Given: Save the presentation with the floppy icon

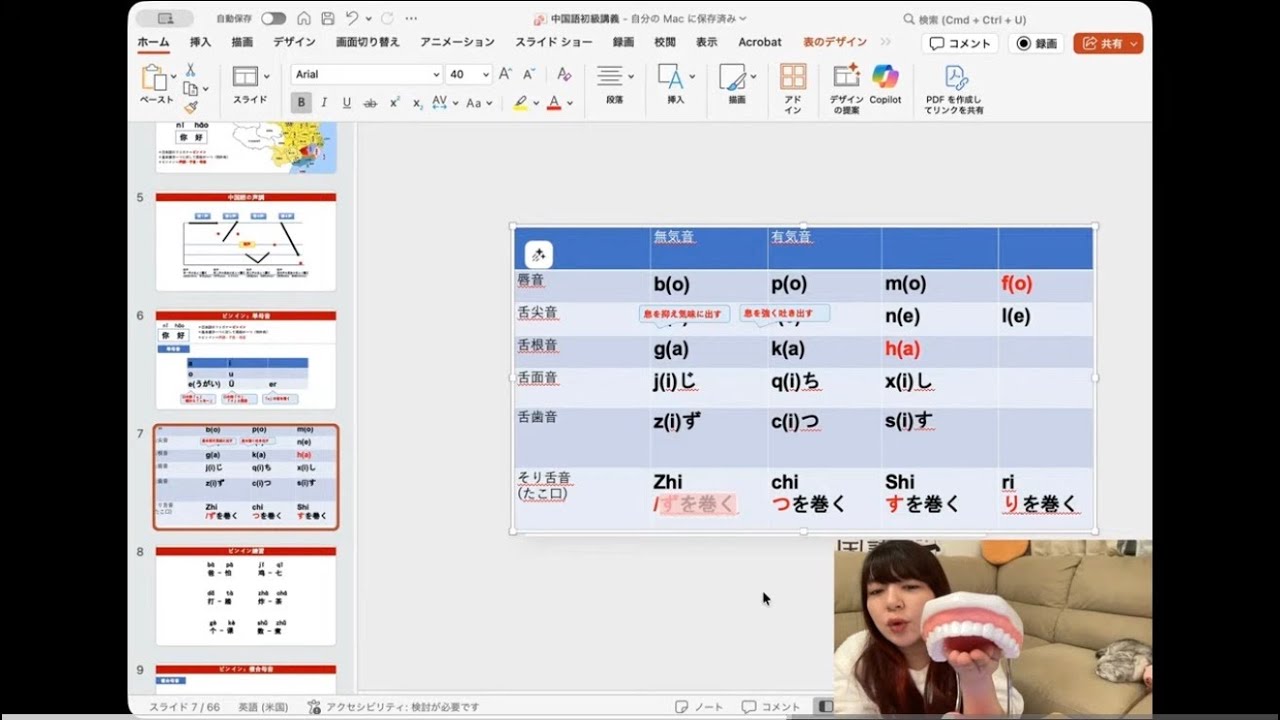Looking at the screenshot, I should [x=326, y=18].
